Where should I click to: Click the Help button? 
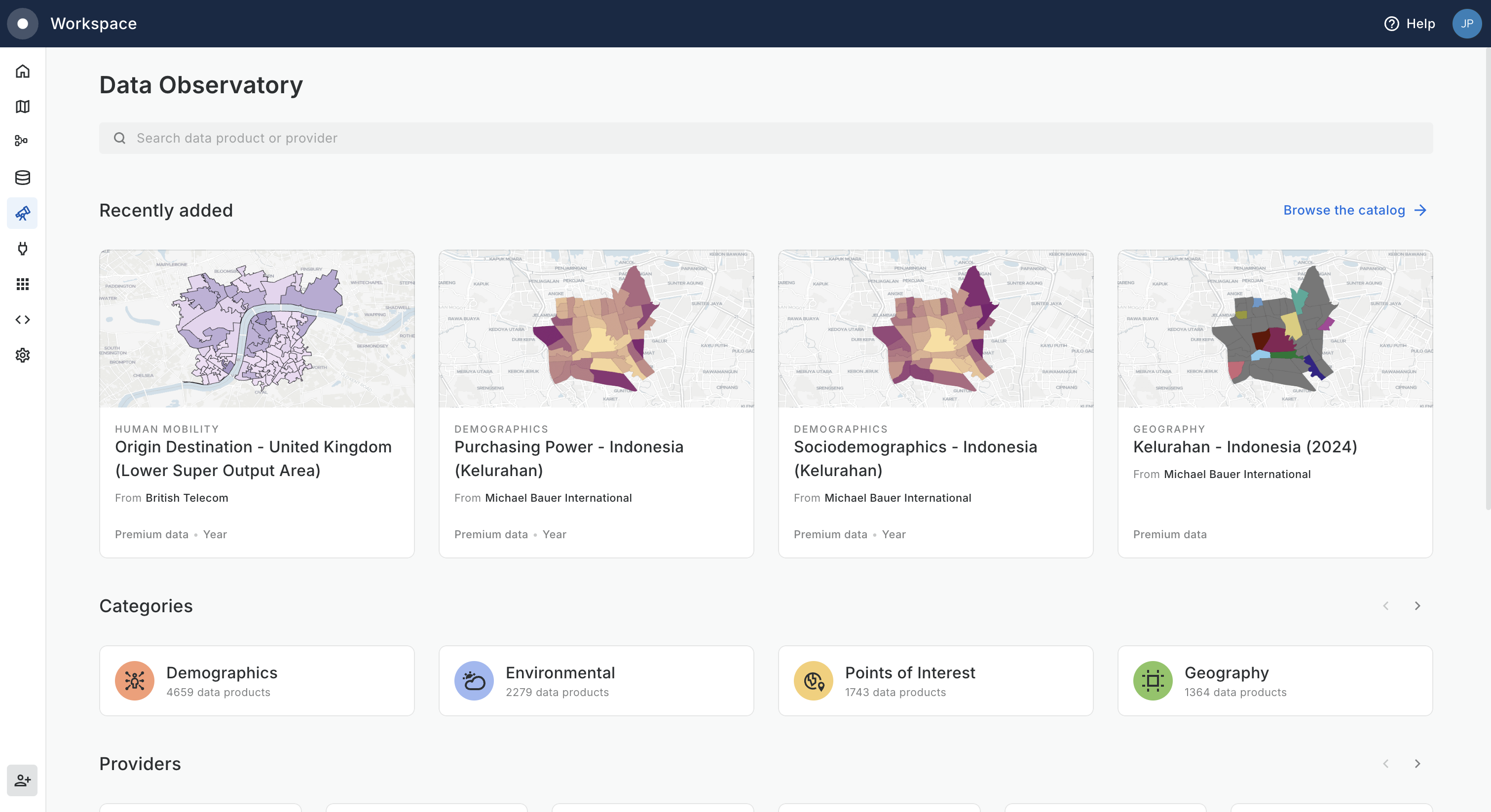(x=1410, y=24)
